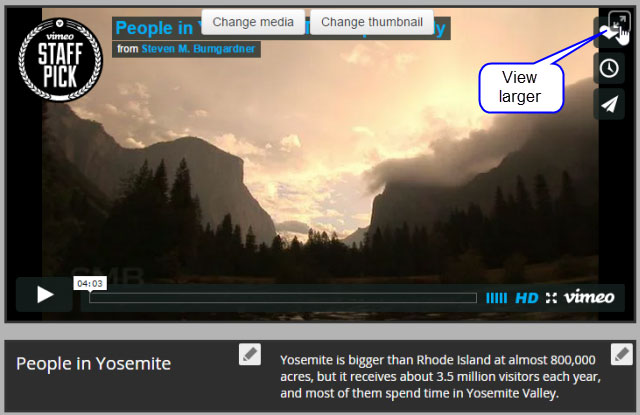This screenshot has width=640, height=415.
Task: Add video to Watch Later with clock icon
Action: (x=609, y=68)
